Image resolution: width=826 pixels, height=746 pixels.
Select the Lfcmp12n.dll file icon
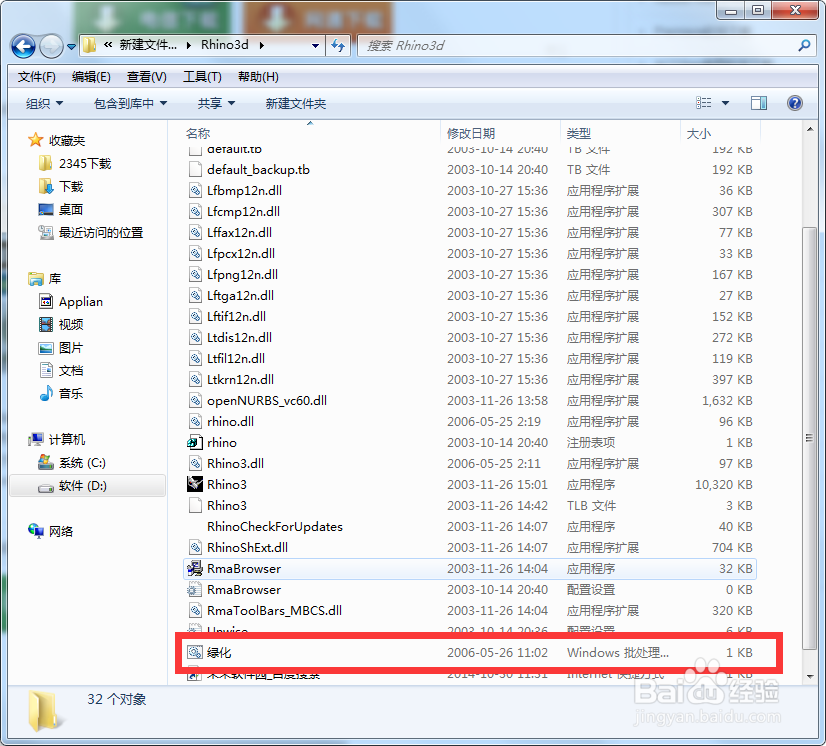(x=195, y=212)
